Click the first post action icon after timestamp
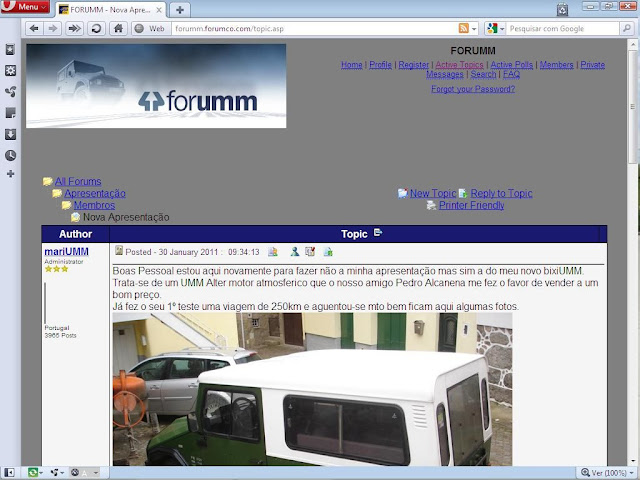 273,252
